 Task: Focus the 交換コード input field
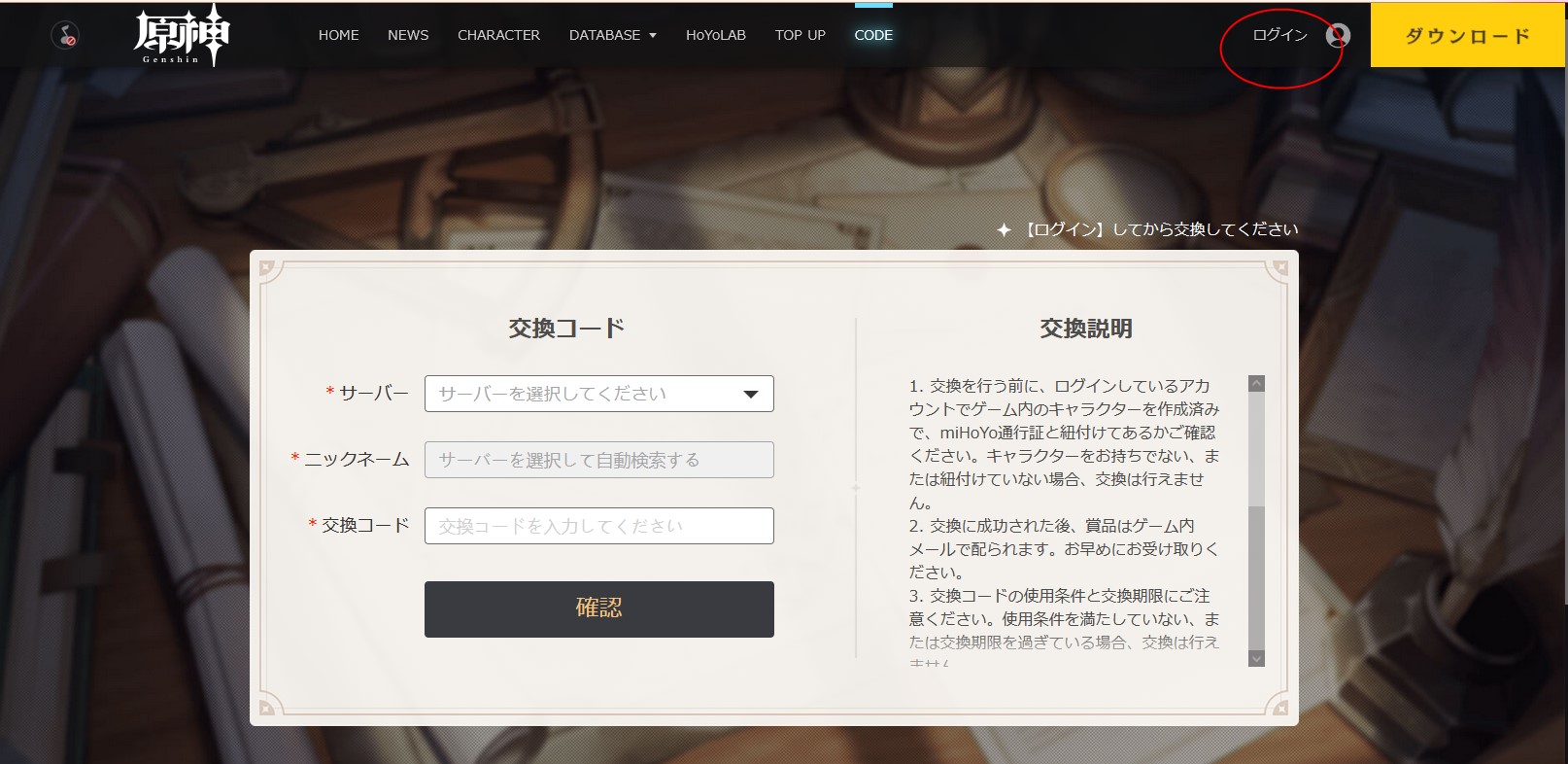click(x=599, y=526)
